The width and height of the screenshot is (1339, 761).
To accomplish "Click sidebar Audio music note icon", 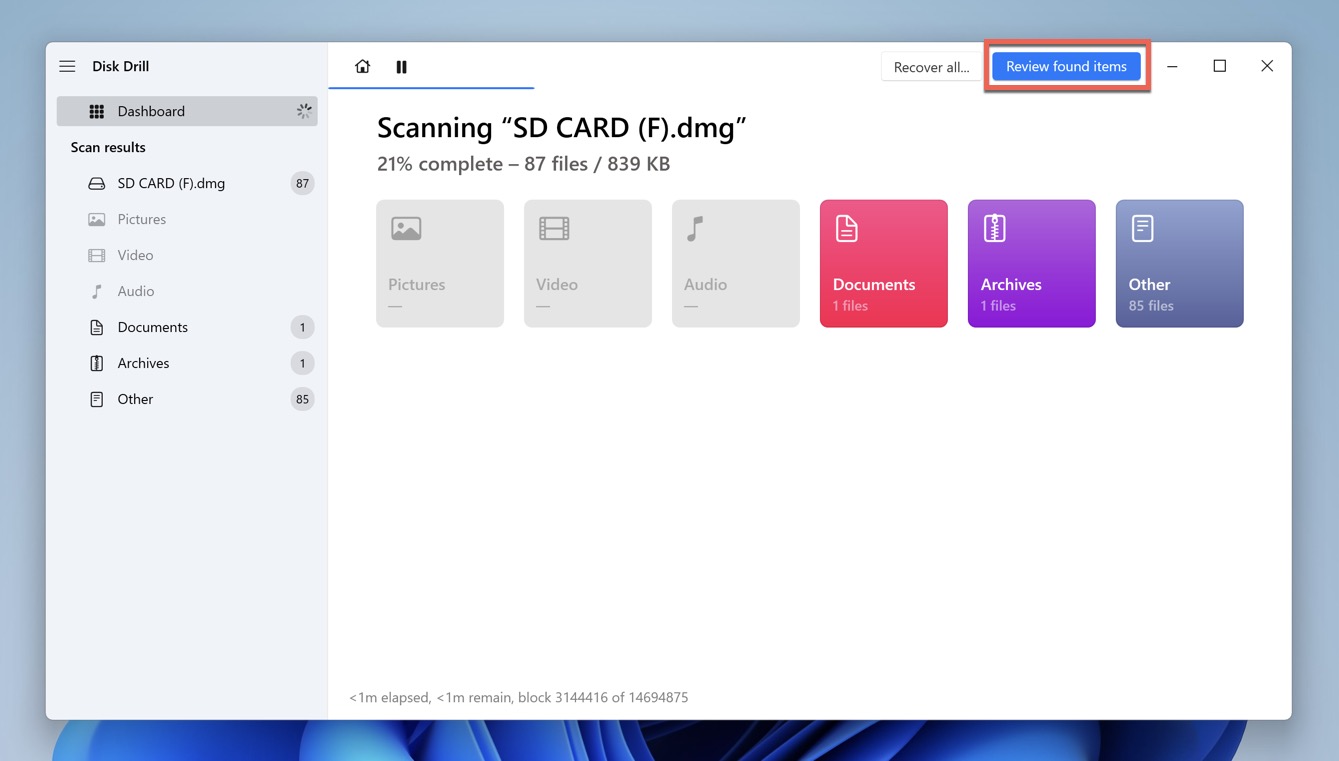I will pos(97,291).
